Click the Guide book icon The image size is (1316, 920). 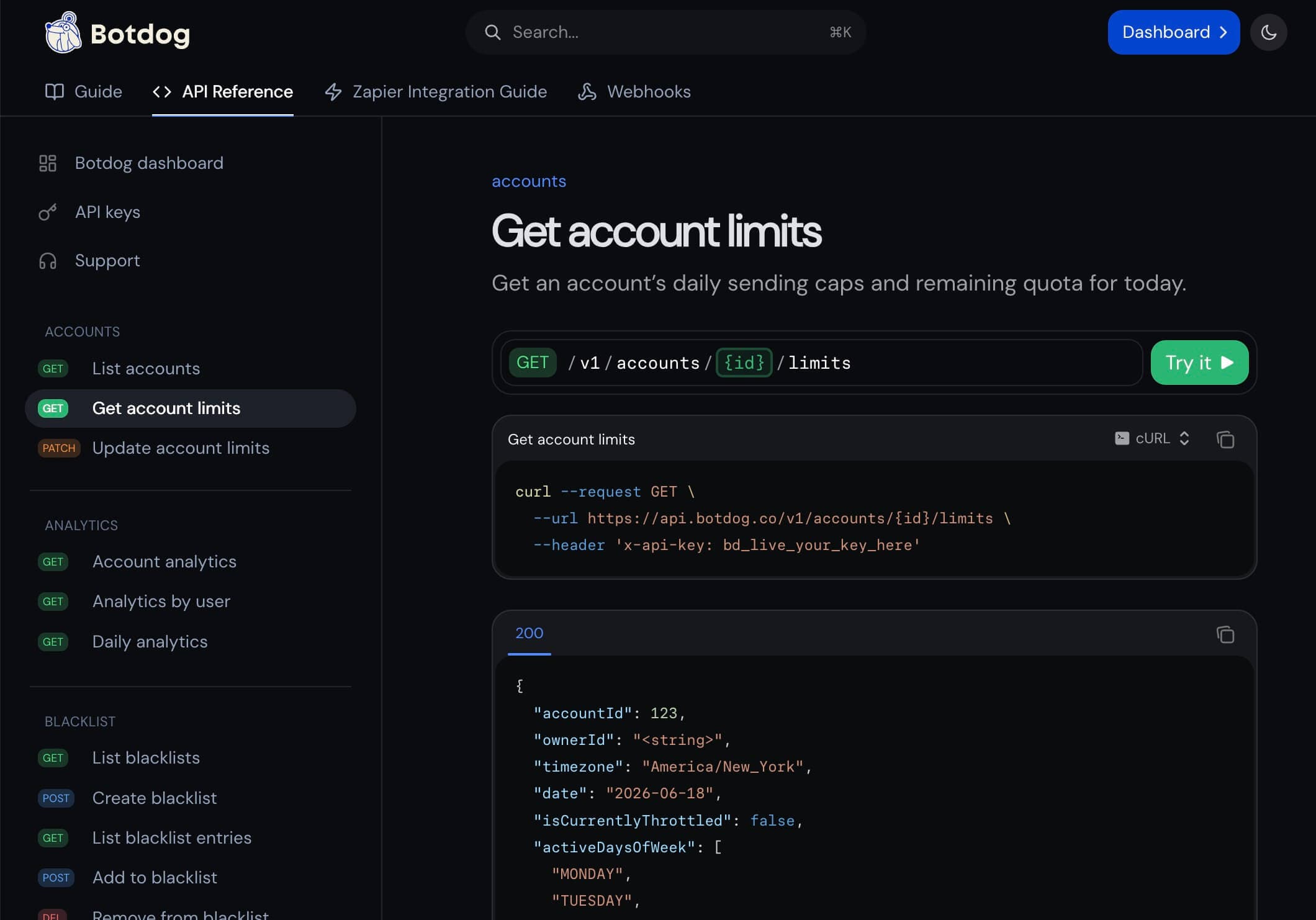pyautogui.click(x=55, y=92)
